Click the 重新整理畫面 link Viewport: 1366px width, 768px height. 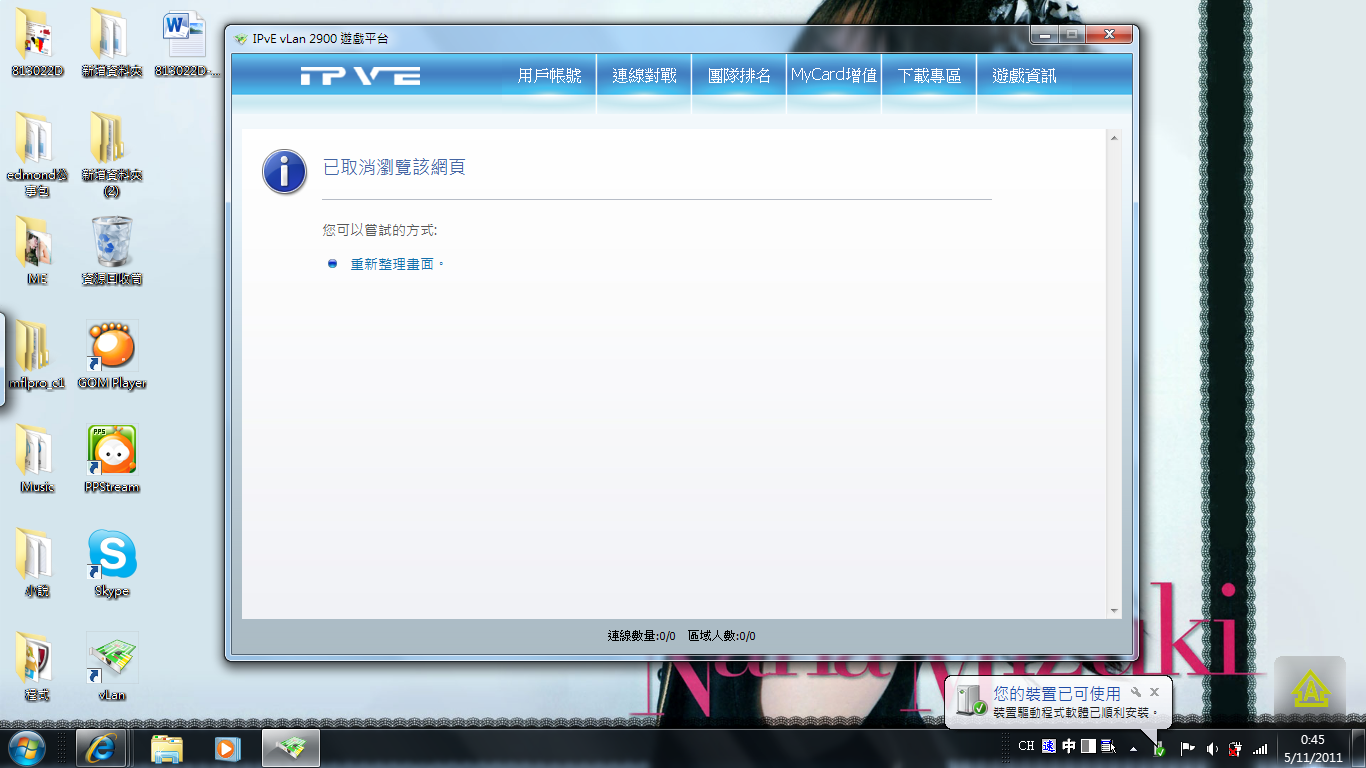tap(394, 264)
